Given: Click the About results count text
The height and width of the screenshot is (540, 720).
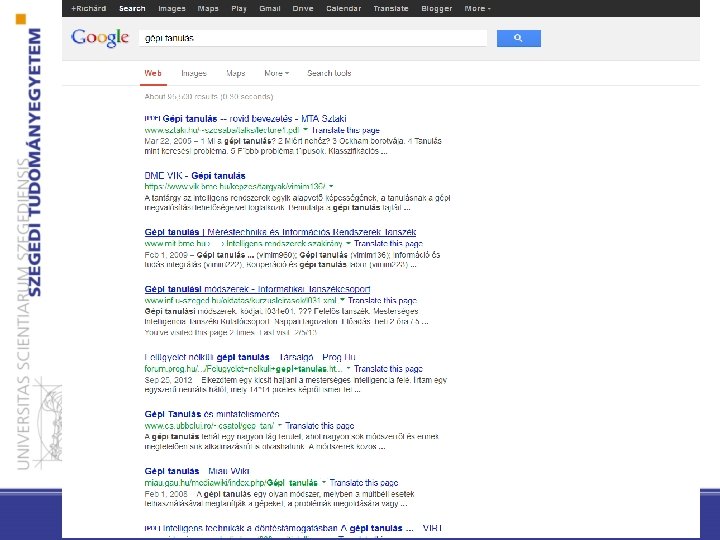Looking at the screenshot, I should click(x=209, y=96).
